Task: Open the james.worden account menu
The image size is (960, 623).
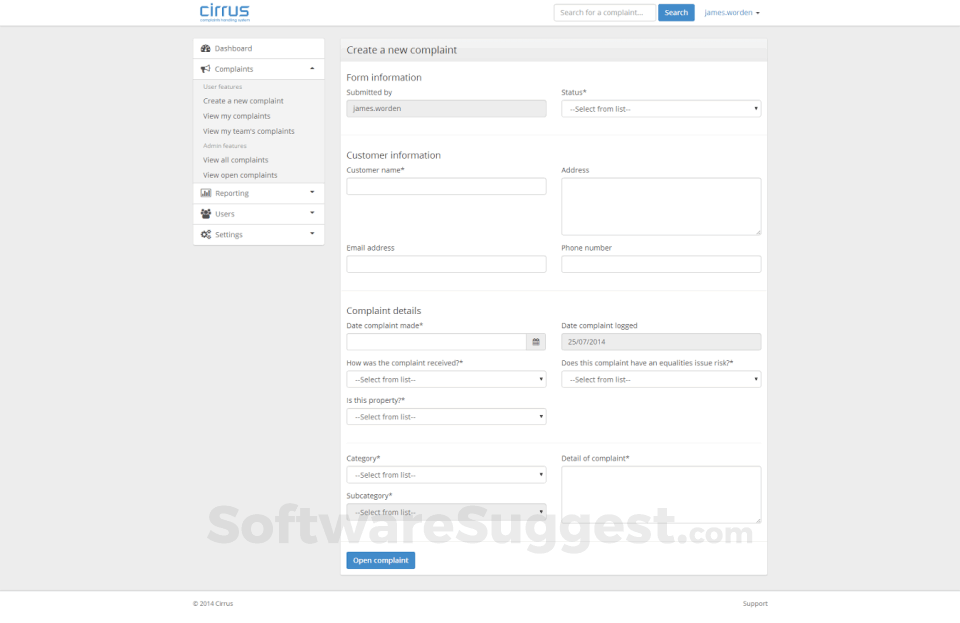Action: pos(731,13)
